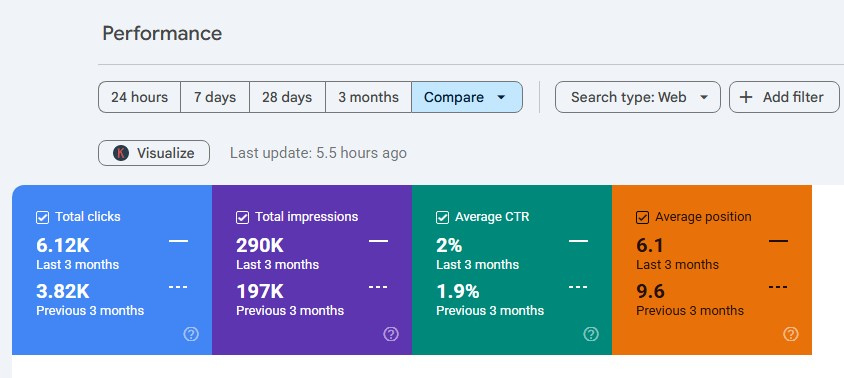The image size is (844, 378).
Task: Click the 3.82K previous clicks value
Action: (x=63, y=292)
